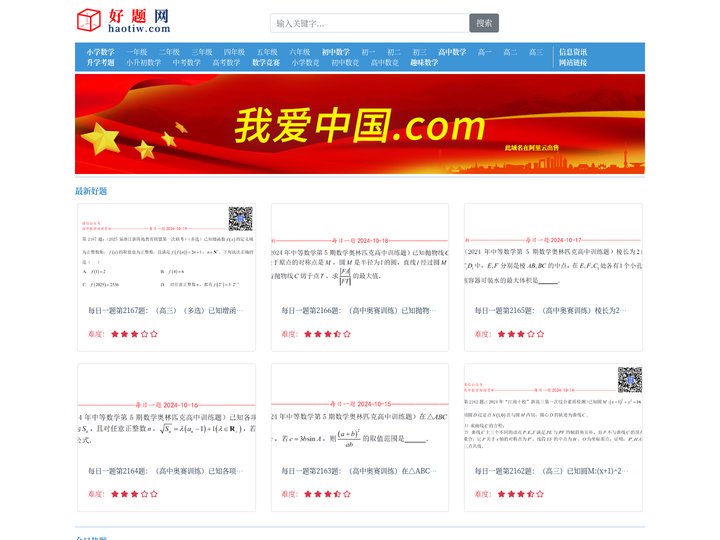Select 一年级 in navigation bar

[x=137, y=52]
